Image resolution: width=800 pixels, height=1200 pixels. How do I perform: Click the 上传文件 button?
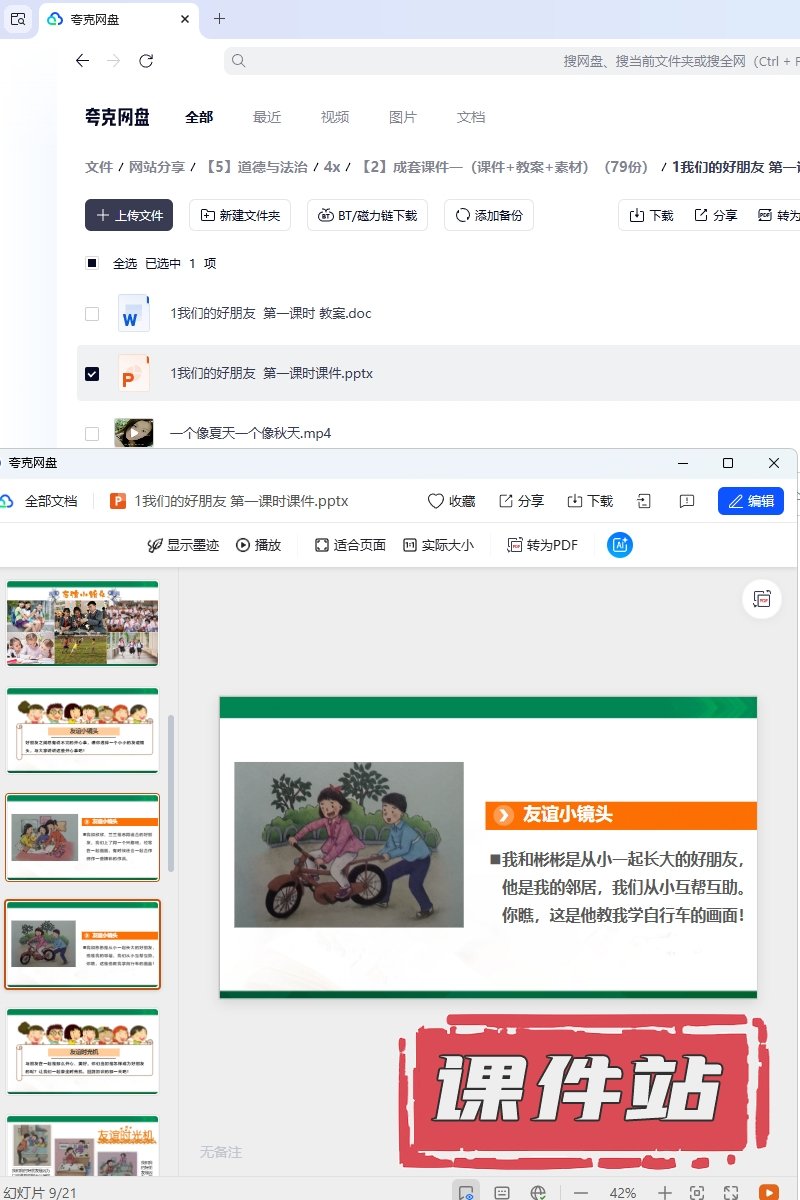coord(129,215)
